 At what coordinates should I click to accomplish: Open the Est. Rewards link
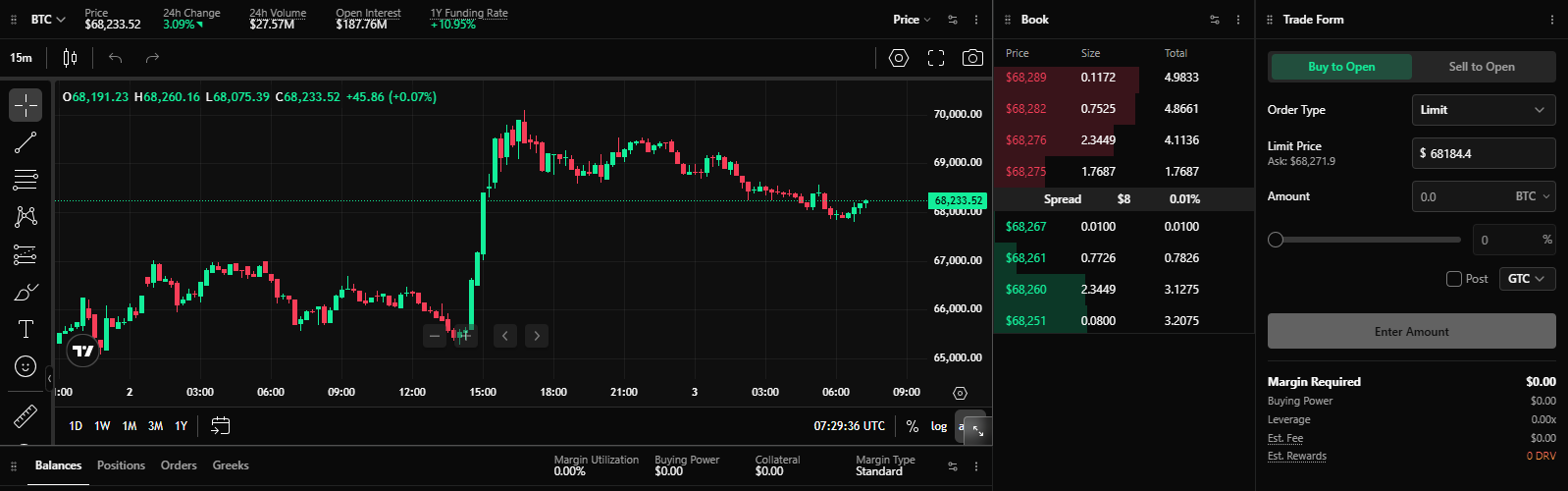[x=1296, y=456]
